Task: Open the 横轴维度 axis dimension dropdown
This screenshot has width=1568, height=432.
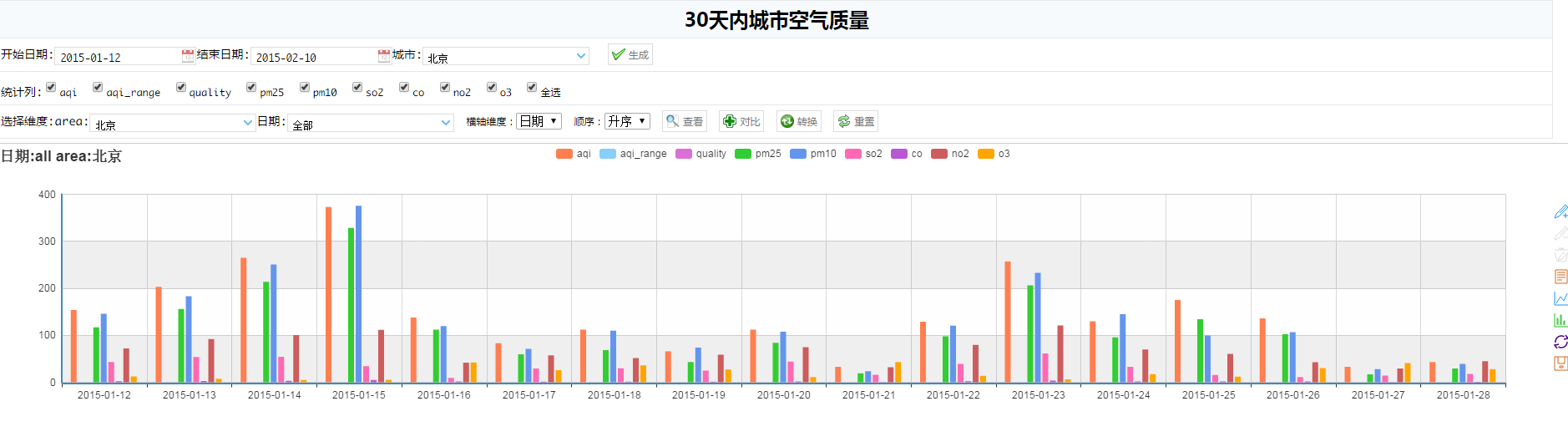Action: [539, 121]
